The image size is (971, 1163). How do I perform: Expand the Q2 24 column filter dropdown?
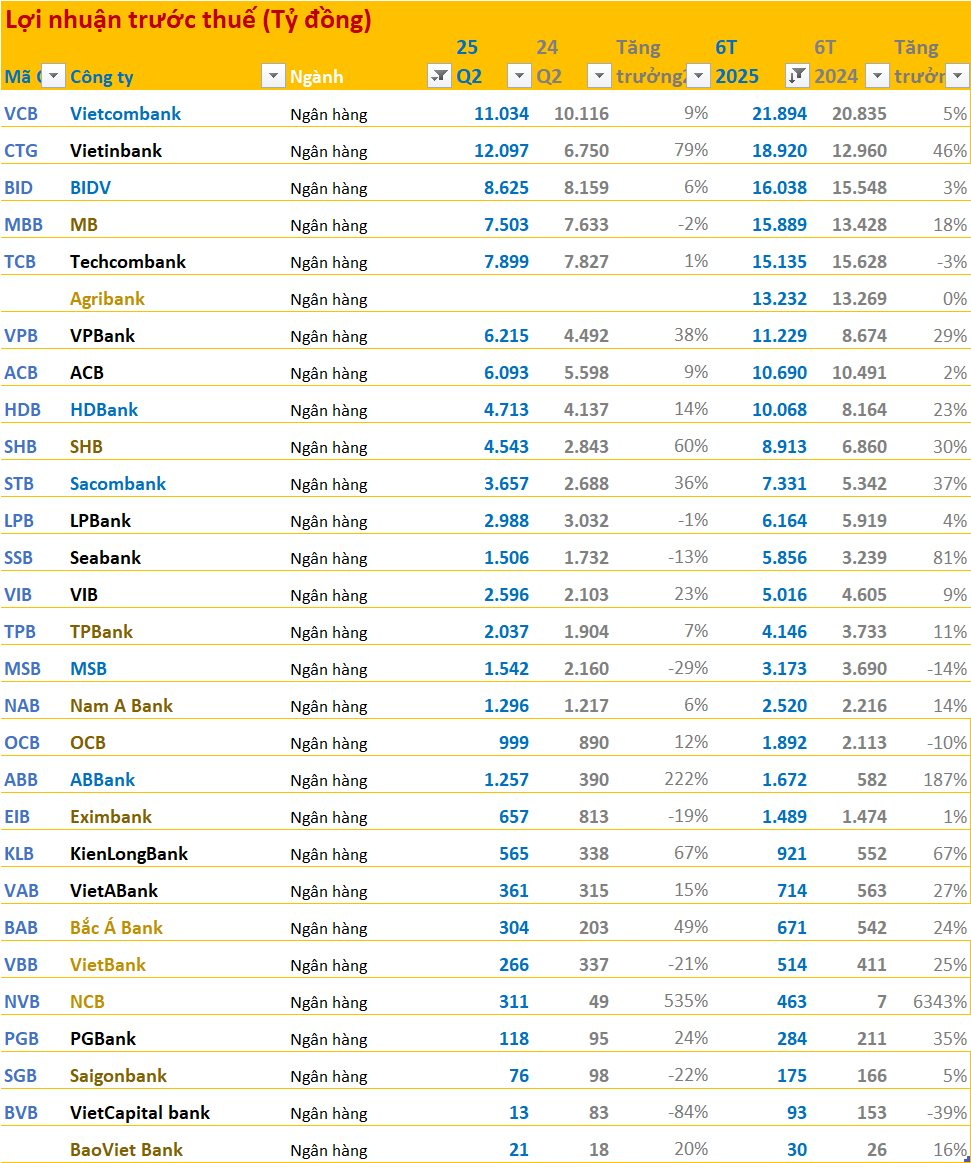(x=599, y=76)
